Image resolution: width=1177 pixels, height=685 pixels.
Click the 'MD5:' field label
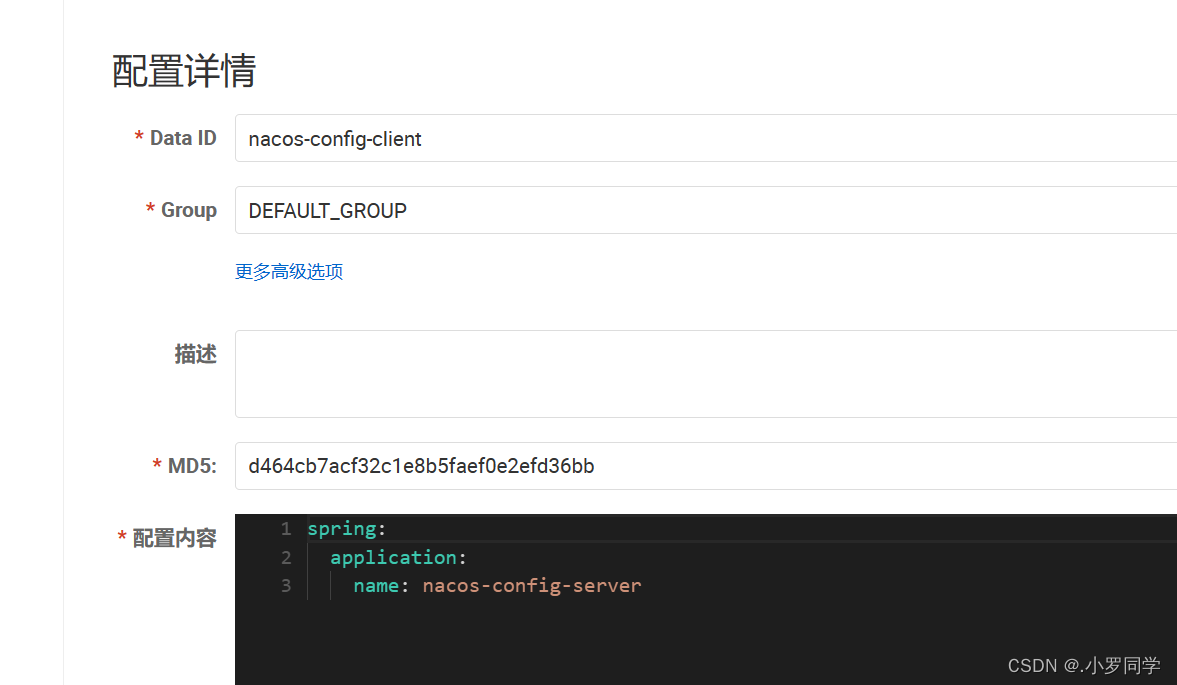(x=192, y=466)
